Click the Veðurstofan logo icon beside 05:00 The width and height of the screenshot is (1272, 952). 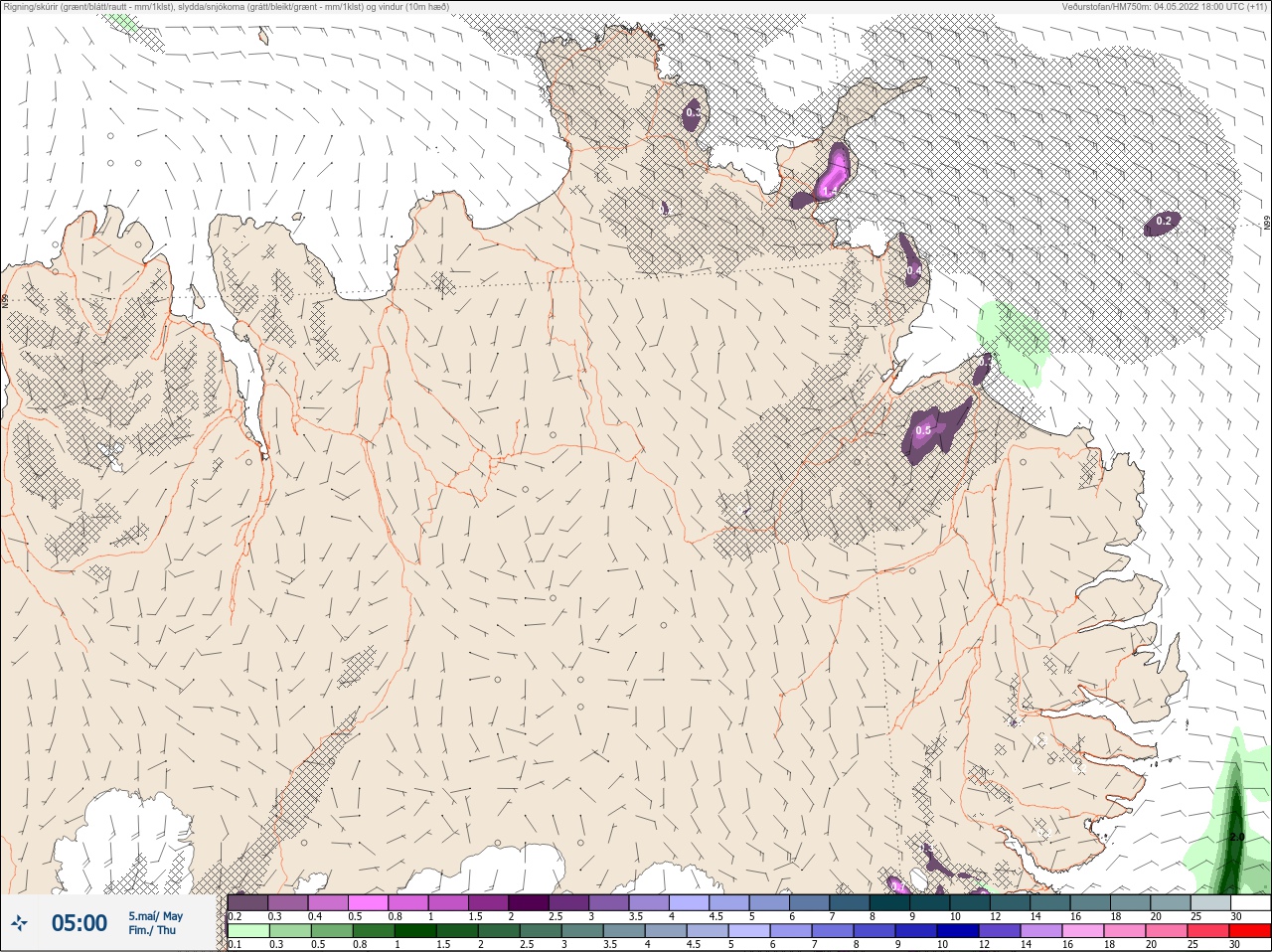(x=19, y=923)
